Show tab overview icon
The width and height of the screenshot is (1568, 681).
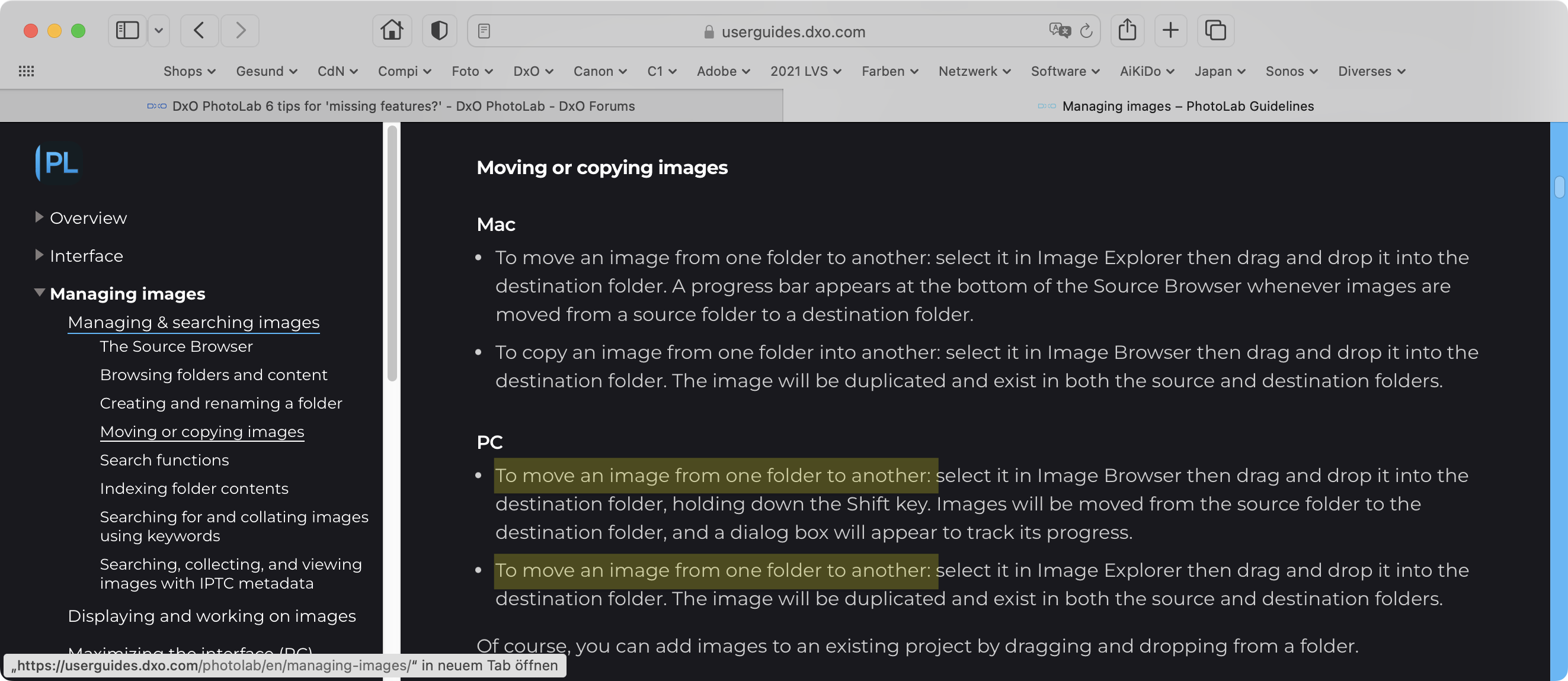tap(1215, 30)
